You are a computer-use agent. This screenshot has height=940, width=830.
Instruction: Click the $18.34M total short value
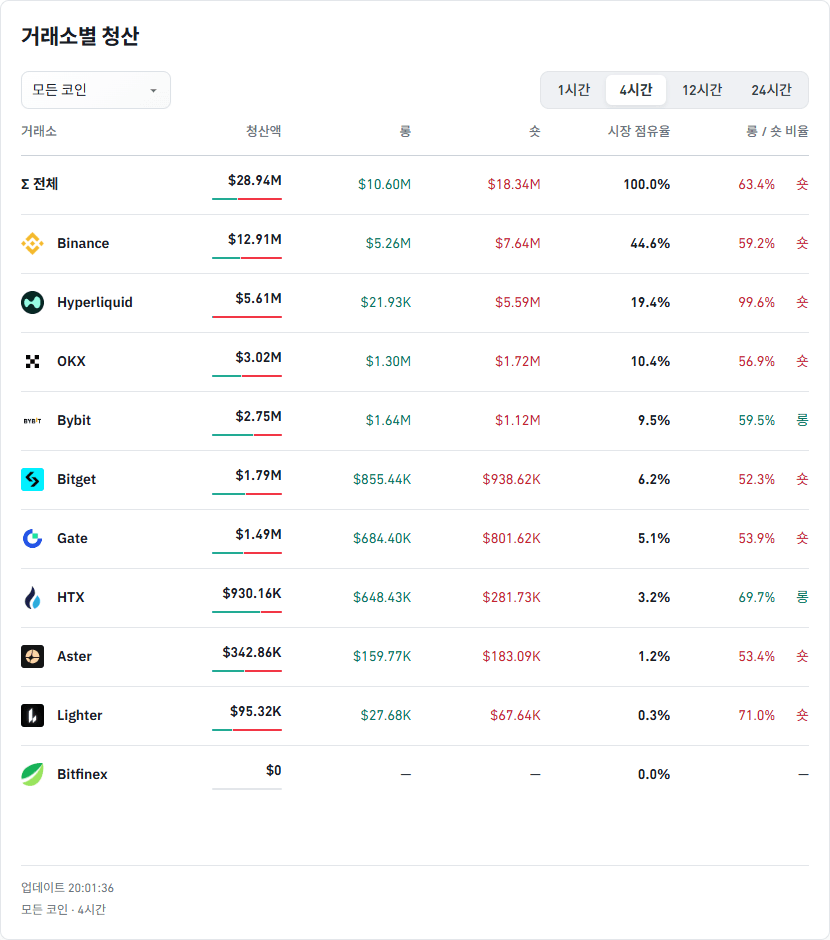514,184
